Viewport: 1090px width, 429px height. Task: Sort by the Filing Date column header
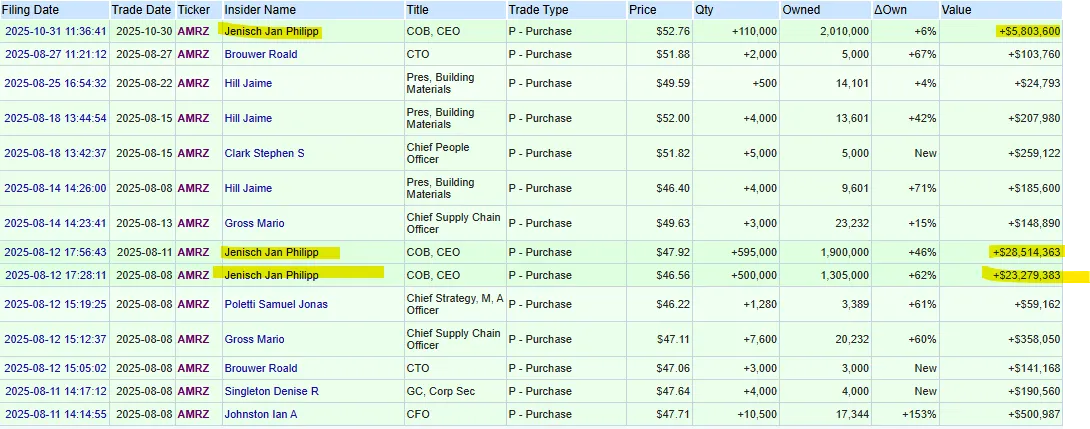[x=31, y=10]
